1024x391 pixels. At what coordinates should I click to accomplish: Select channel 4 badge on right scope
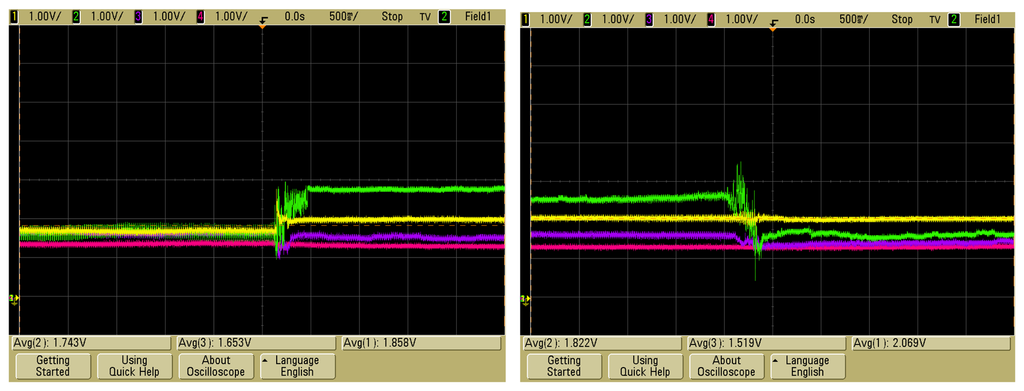pos(711,20)
